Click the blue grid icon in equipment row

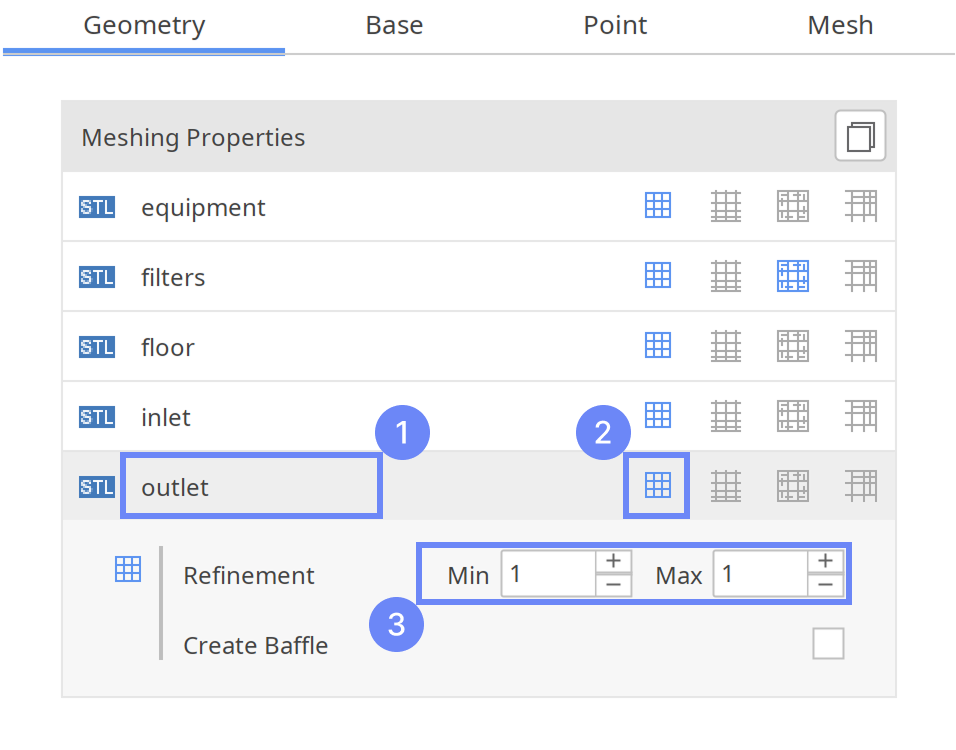[657, 206]
